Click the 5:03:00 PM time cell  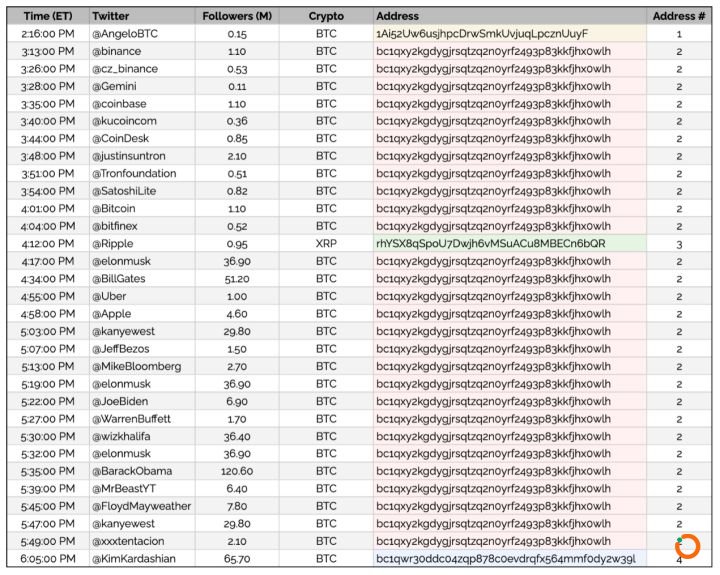(48, 331)
